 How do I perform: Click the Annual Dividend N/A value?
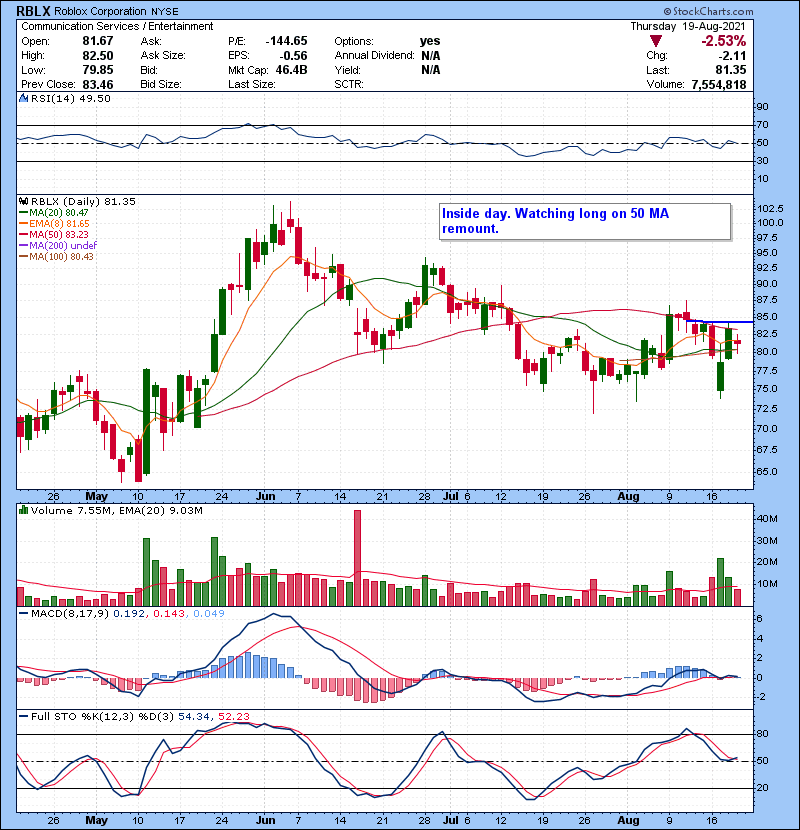(x=430, y=56)
